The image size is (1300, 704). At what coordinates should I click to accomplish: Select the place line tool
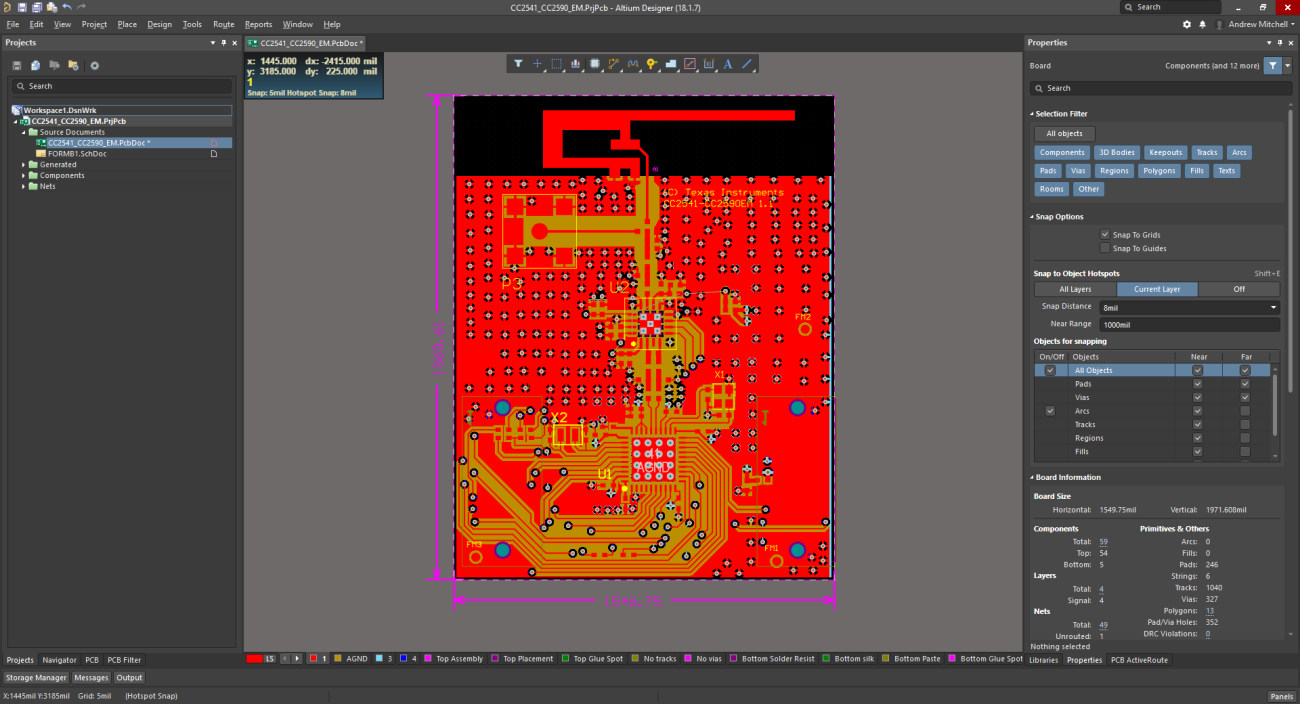click(746, 63)
